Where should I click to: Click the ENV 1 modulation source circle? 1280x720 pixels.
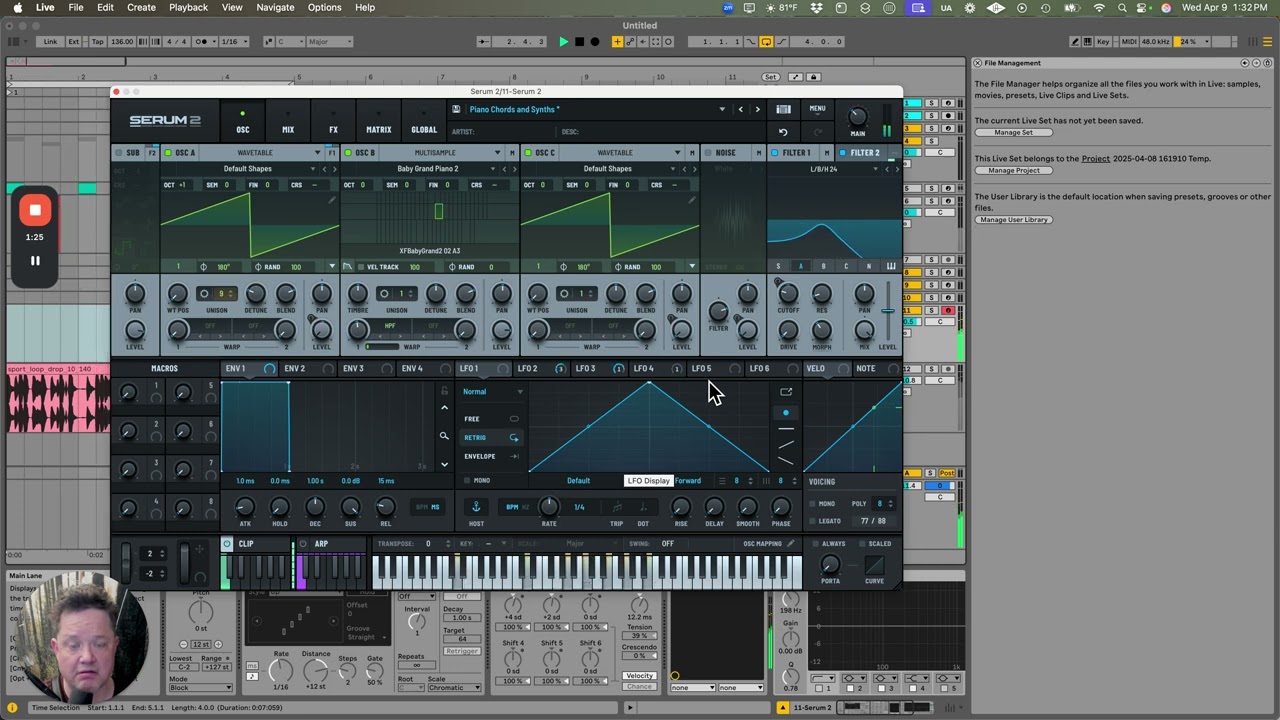pos(269,369)
